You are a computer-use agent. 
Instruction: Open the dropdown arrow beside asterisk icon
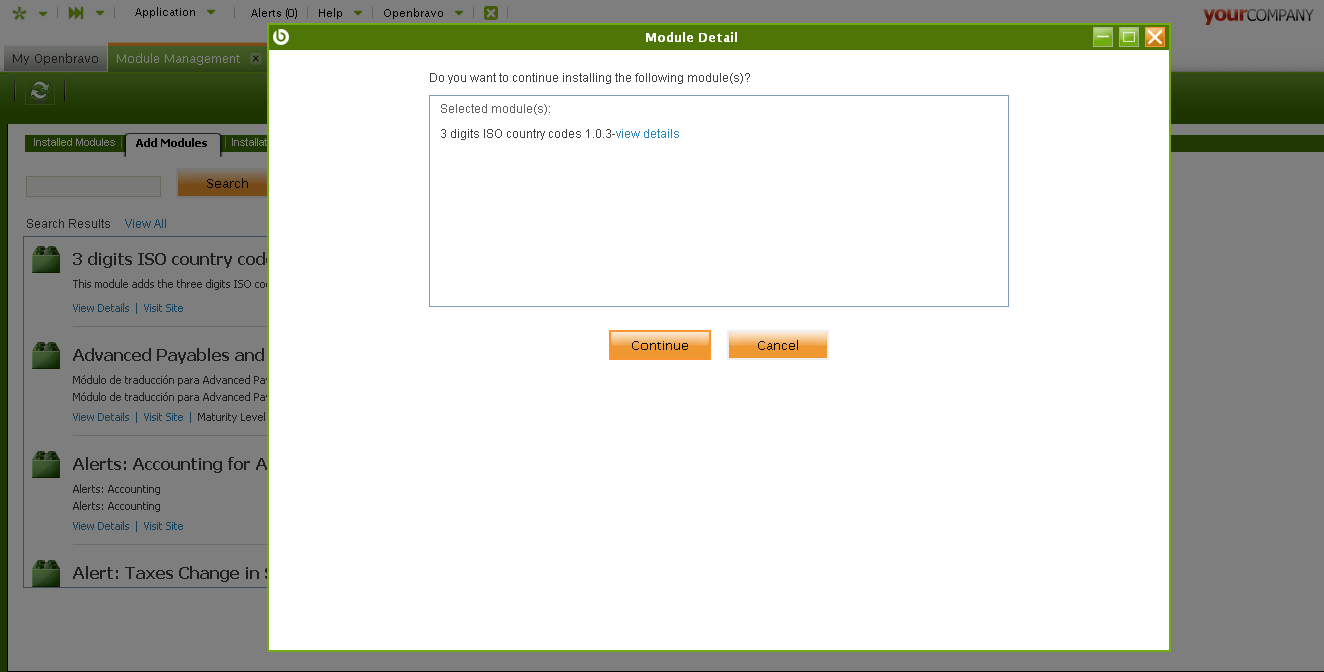43,14
